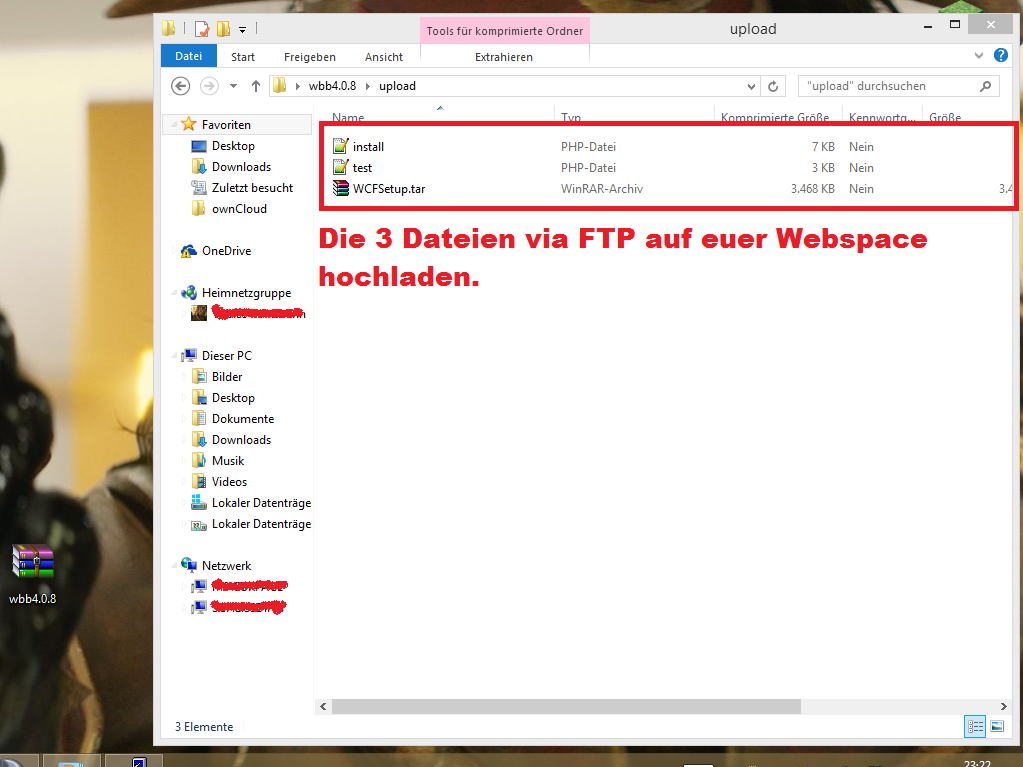Refresh the upload folder view
The image size is (1023, 767).
coord(773,86)
